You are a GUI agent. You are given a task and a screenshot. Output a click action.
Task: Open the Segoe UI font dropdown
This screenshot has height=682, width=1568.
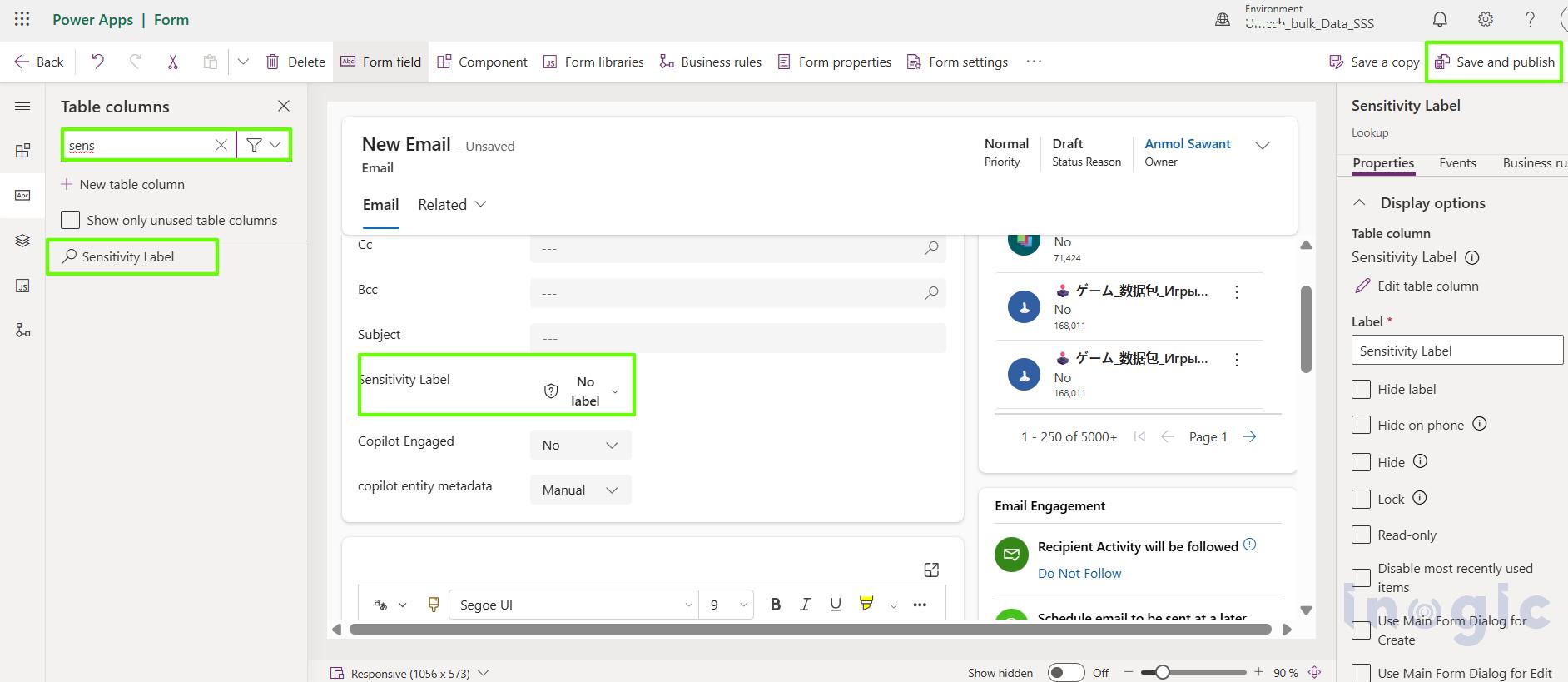[573, 605]
